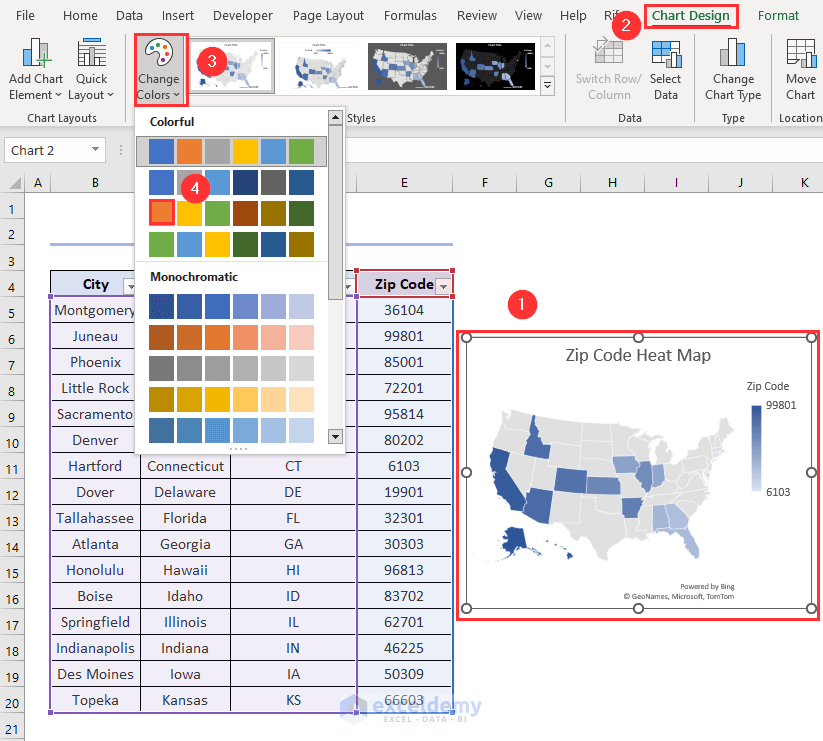
Task: Expand the chart Styles gallery More arrow
Action: click(546, 87)
